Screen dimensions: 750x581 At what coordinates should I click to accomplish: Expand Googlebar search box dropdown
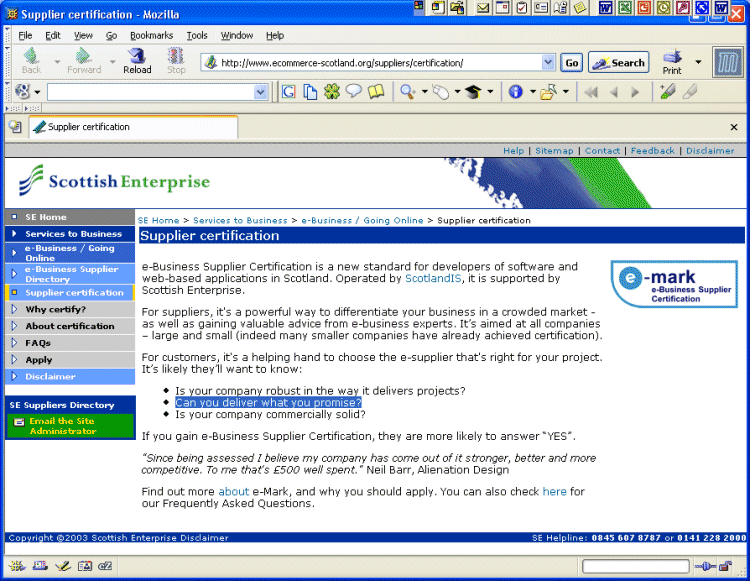coord(260,92)
